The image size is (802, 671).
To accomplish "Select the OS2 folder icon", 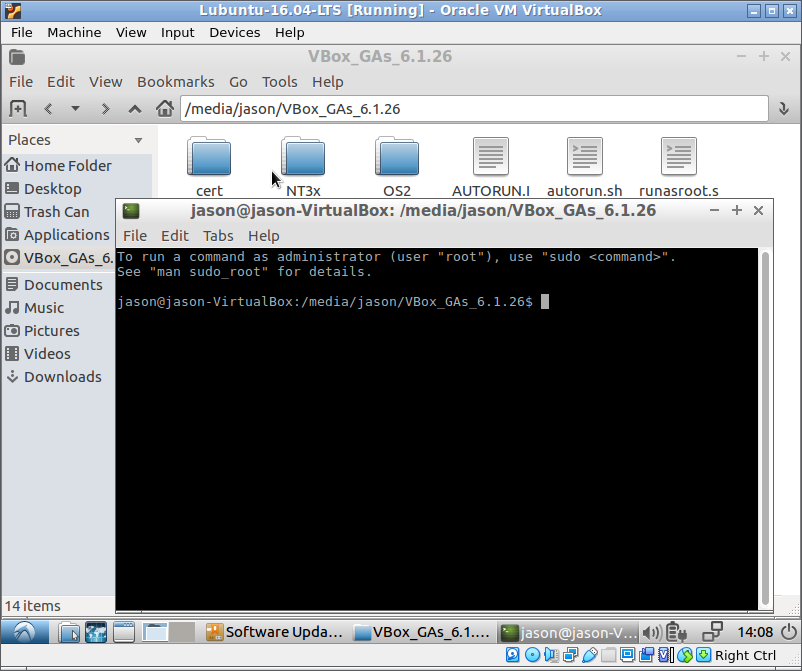I will [397, 156].
